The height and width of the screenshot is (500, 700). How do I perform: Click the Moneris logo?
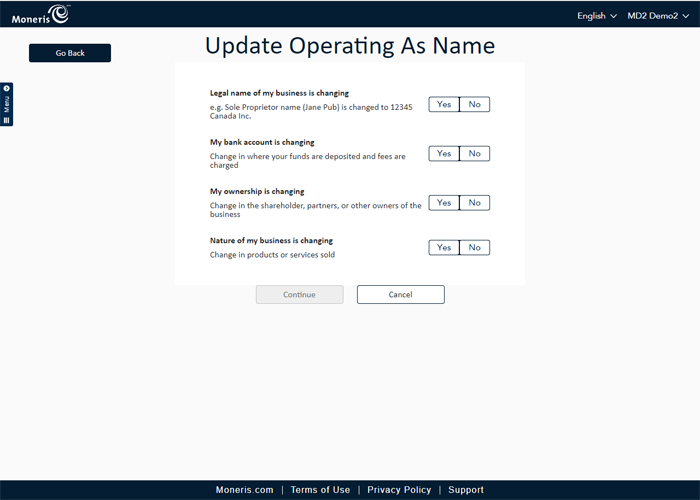[x=41, y=14]
